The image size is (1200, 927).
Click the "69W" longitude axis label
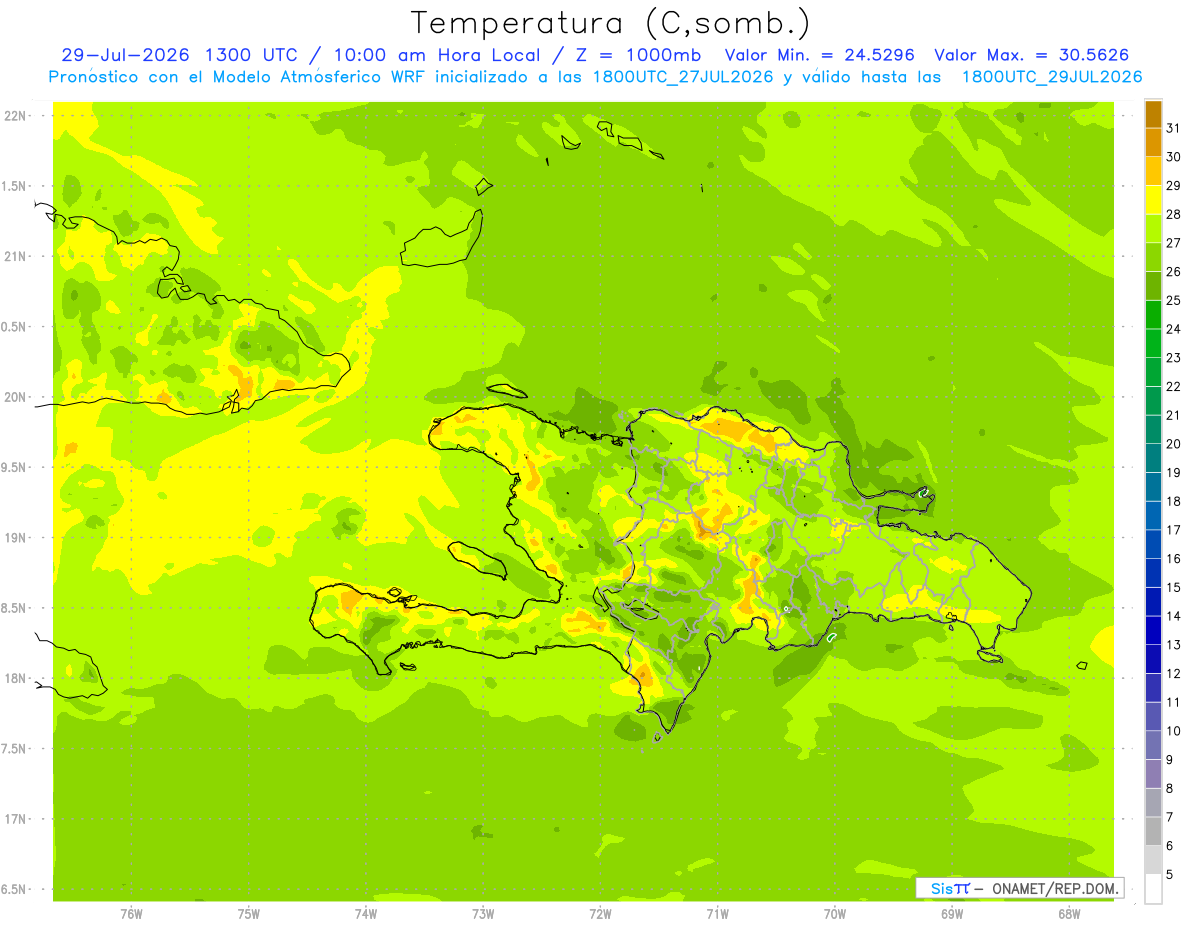[952, 914]
